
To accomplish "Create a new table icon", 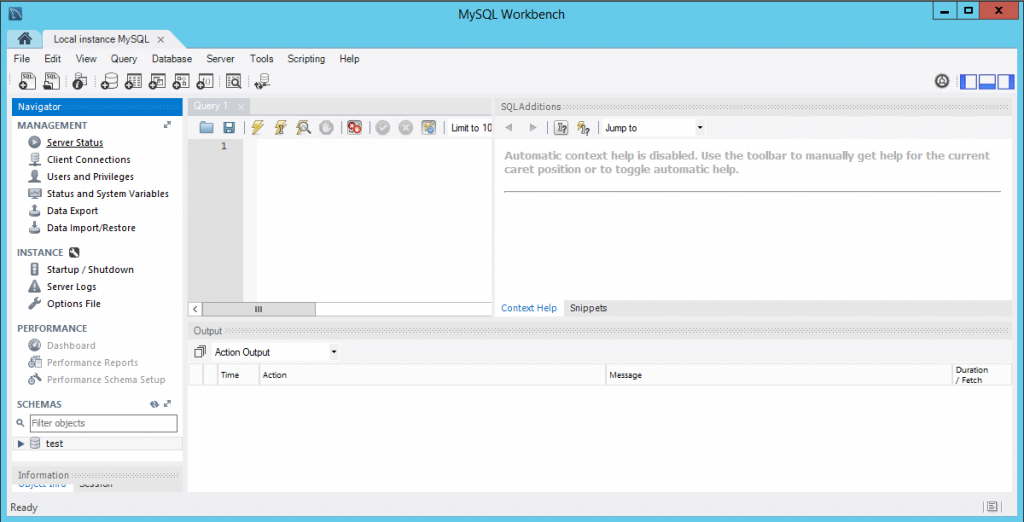I will click(133, 81).
